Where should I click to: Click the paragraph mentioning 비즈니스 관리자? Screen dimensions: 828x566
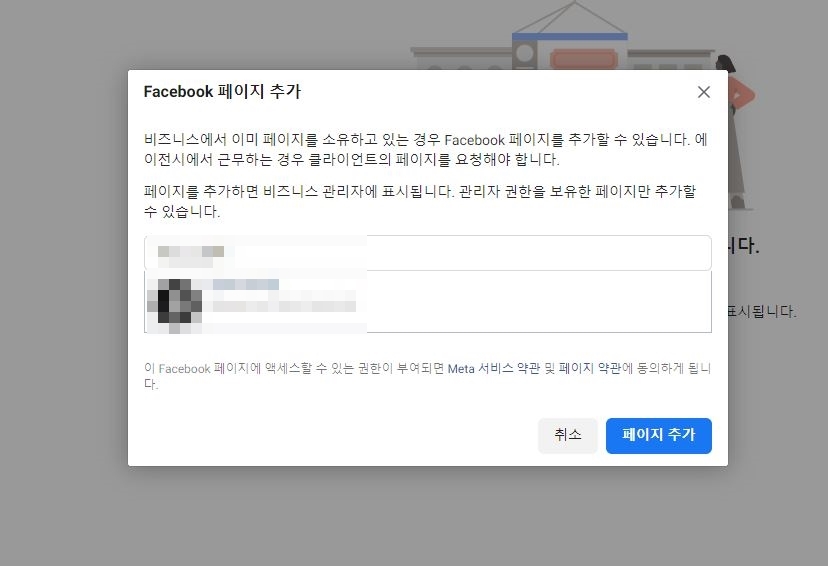coord(420,201)
